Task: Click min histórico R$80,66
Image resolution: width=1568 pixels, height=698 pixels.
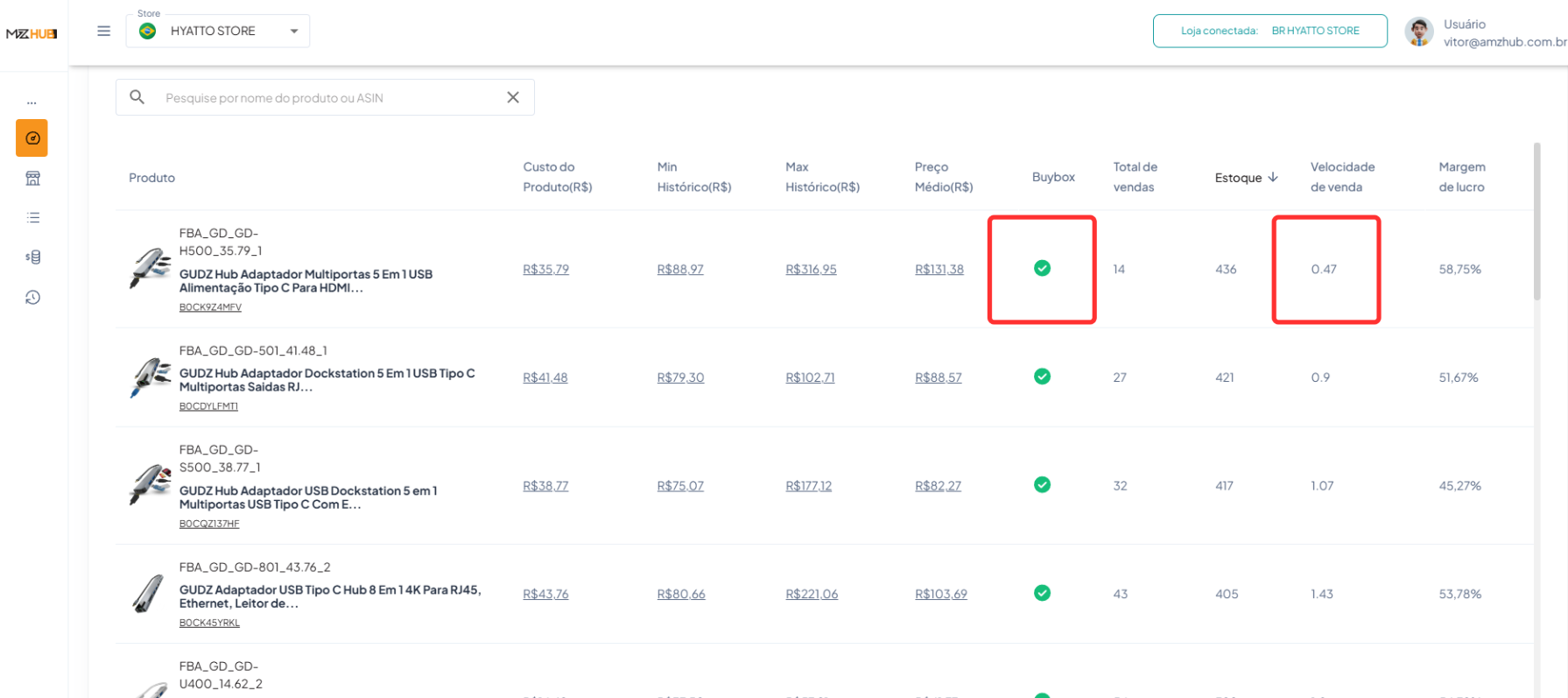Action: [x=681, y=594]
